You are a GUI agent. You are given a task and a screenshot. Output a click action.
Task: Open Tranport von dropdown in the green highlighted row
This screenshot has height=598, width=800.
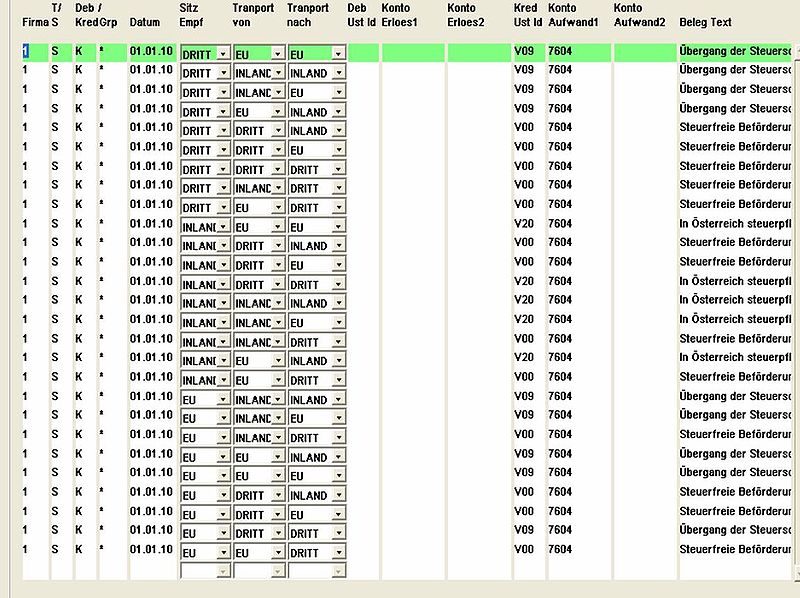coord(278,54)
